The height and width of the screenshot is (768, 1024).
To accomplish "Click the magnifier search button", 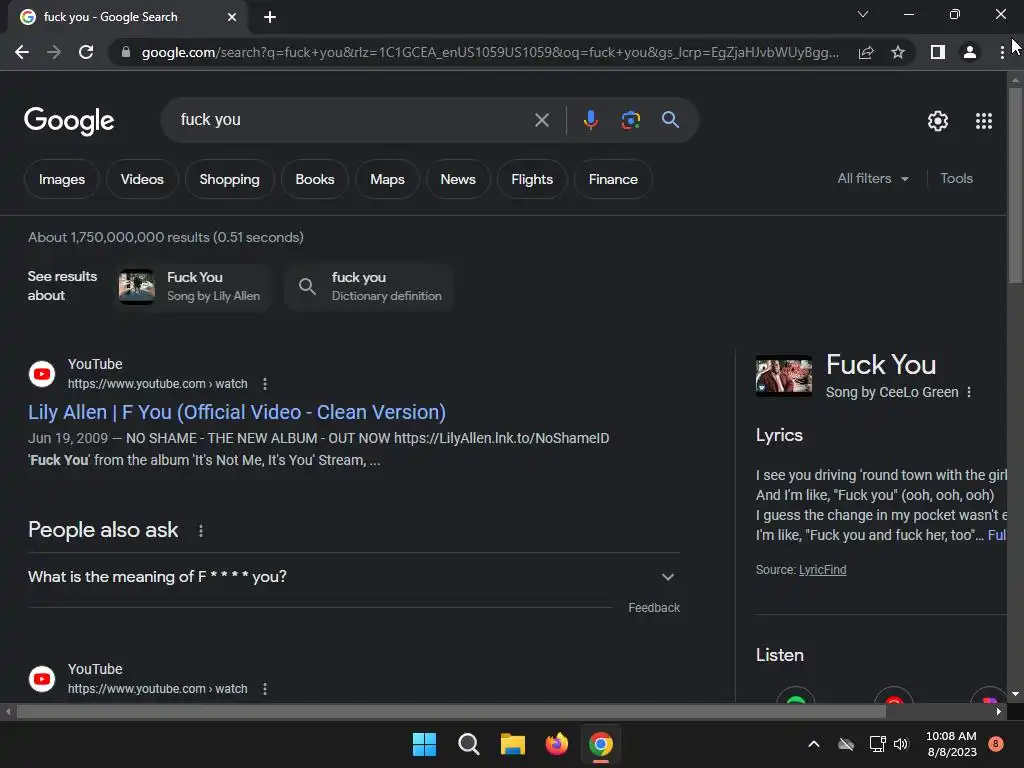I will [x=670, y=120].
